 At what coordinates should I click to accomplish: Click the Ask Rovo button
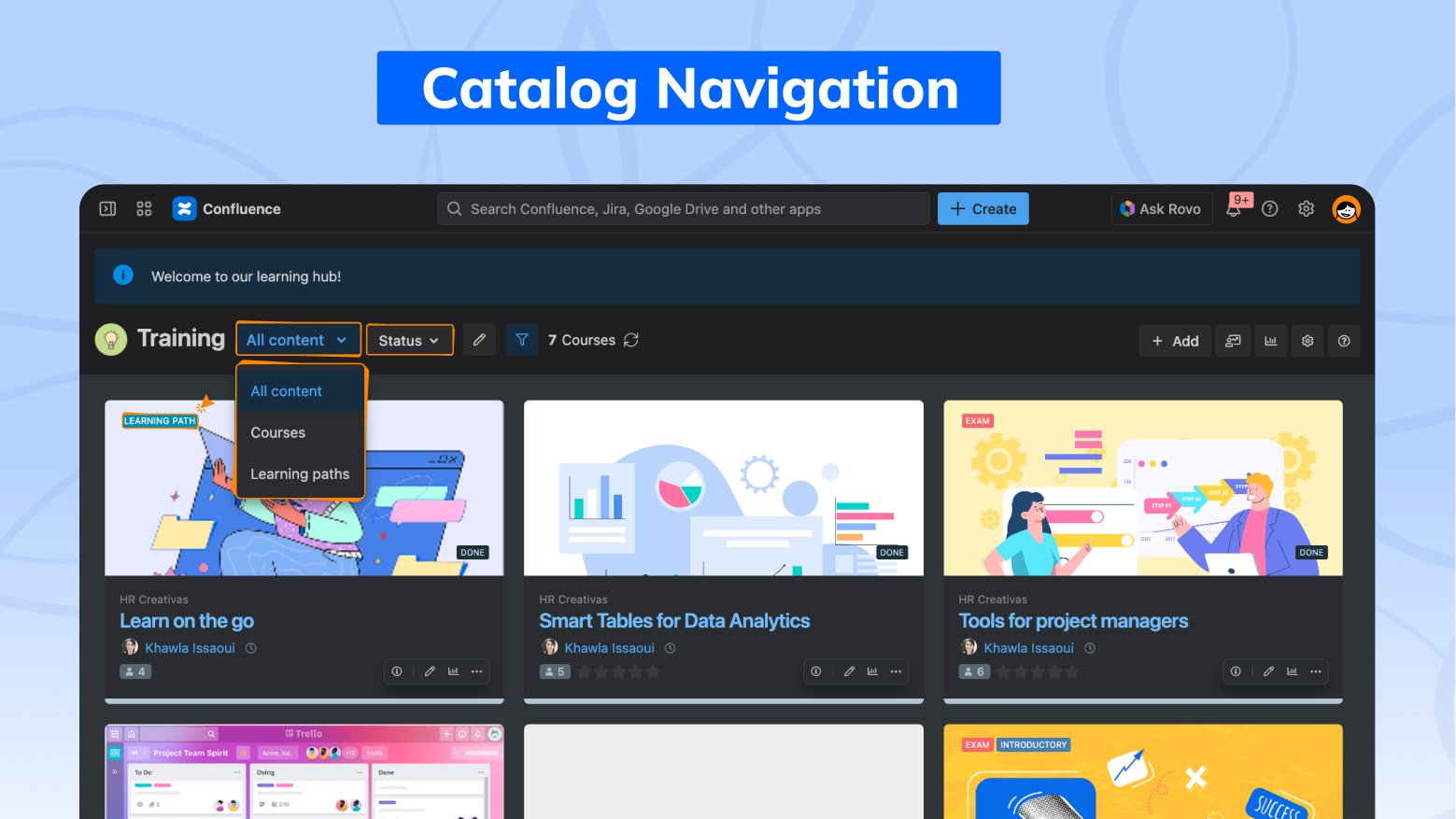point(1161,209)
